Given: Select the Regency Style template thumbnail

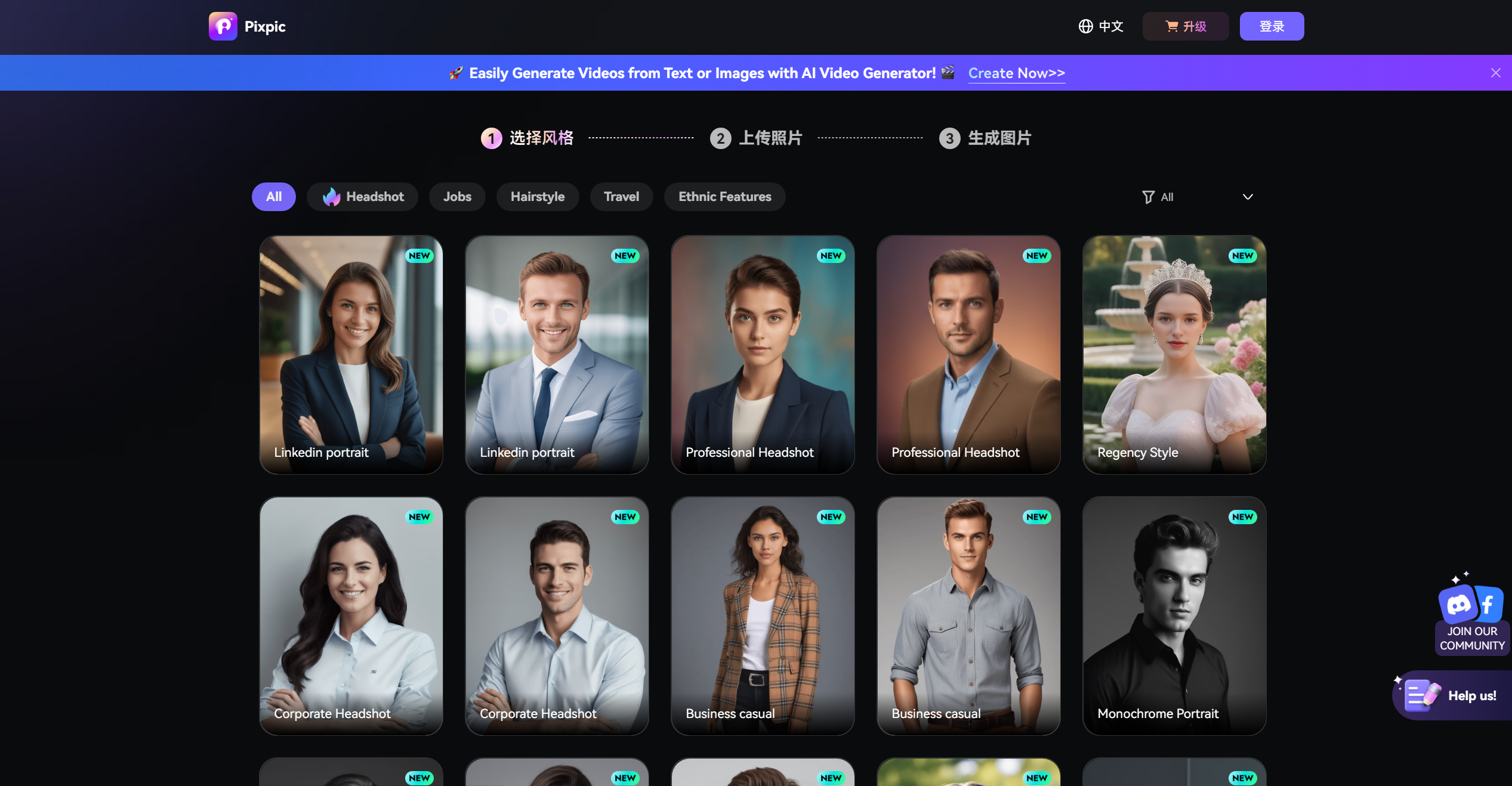Looking at the screenshot, I should [x=1173, y=354].
